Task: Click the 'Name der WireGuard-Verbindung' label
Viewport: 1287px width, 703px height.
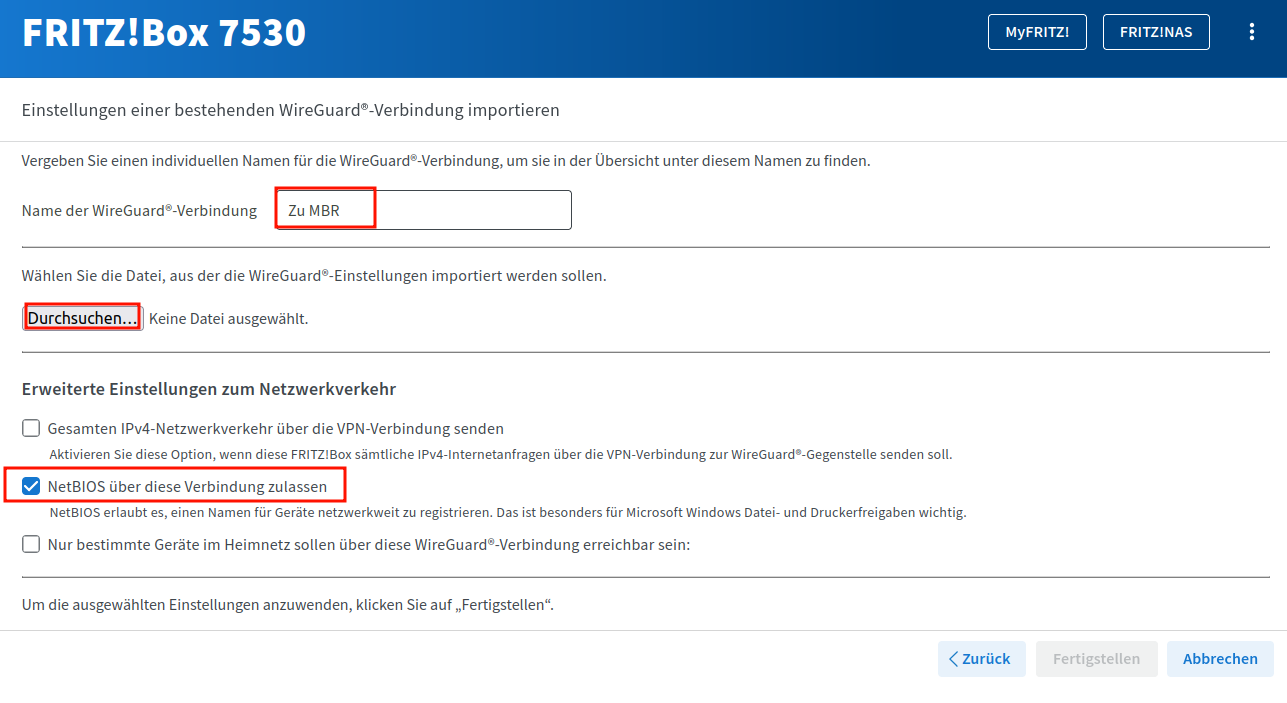Action: pyautogui.click(x=139, y=211)
